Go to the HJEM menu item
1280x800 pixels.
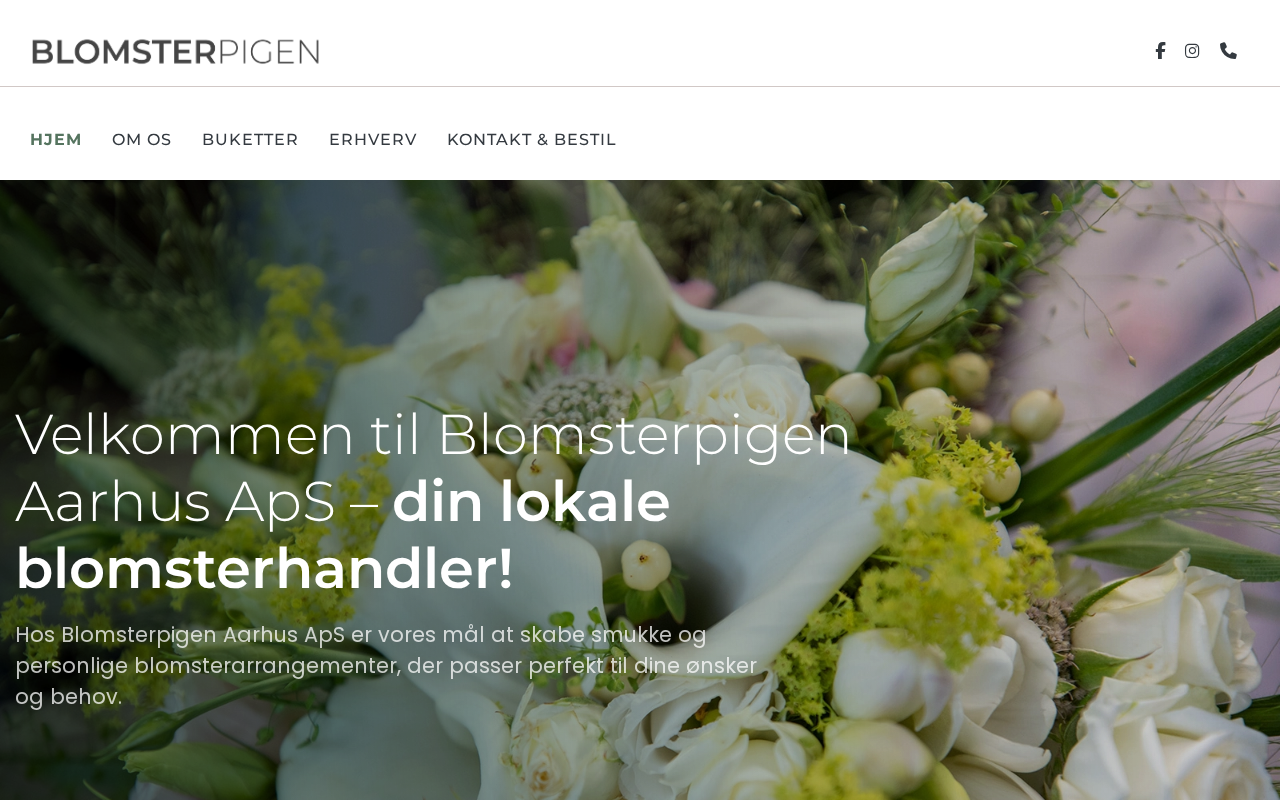56,140
